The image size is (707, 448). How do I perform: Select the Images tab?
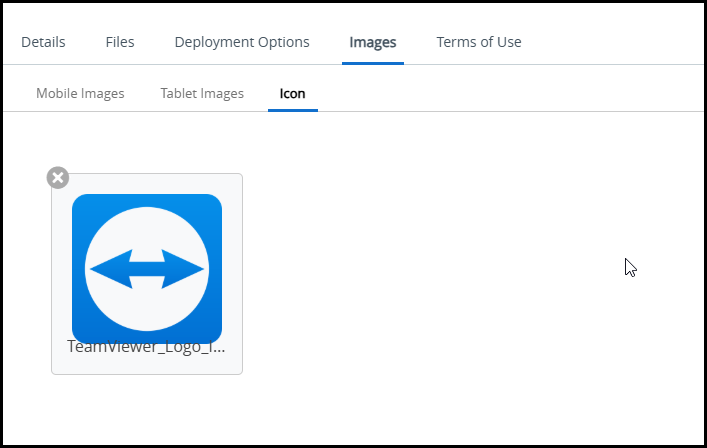373,42
